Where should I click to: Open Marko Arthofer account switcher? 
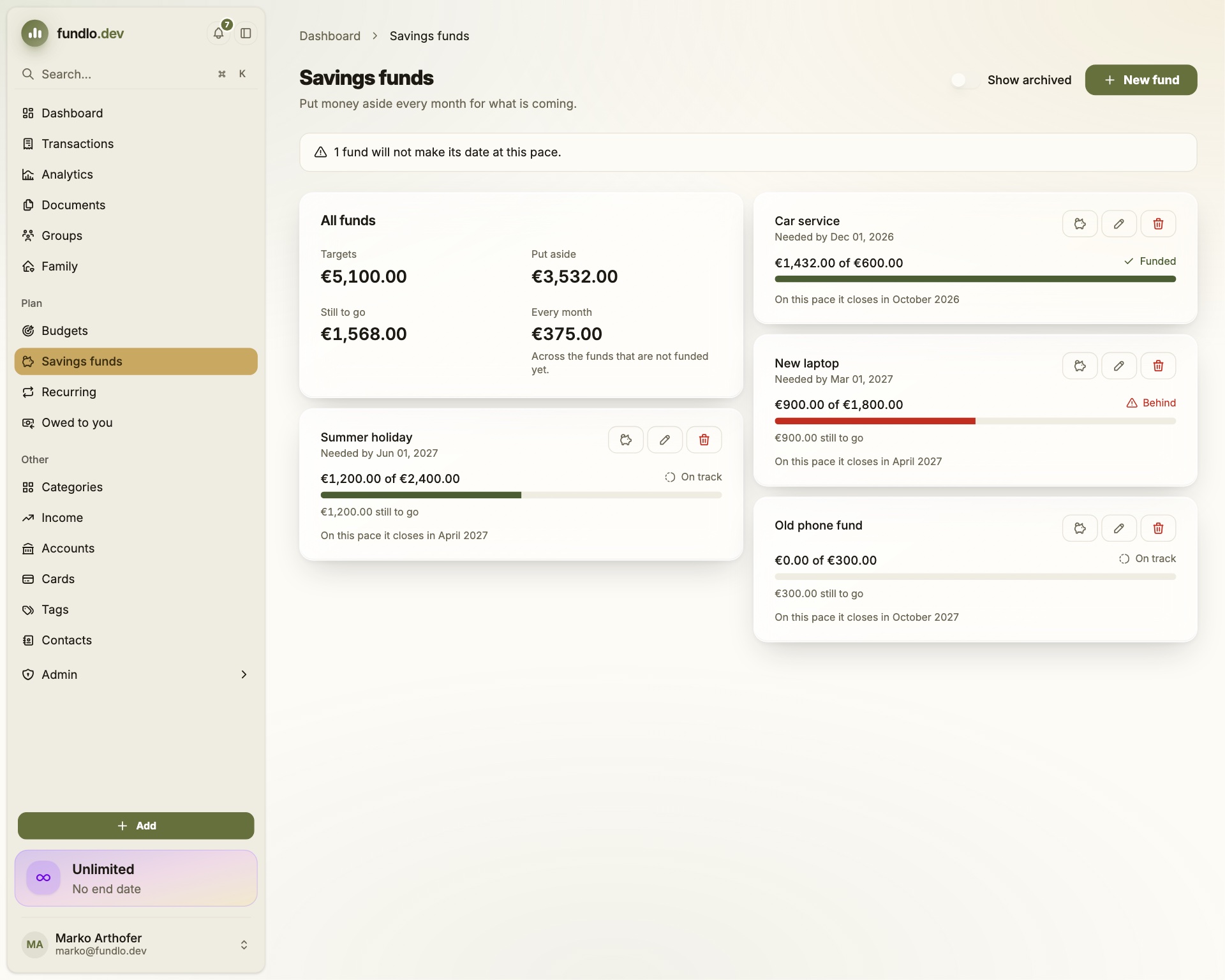coord(136,944)
